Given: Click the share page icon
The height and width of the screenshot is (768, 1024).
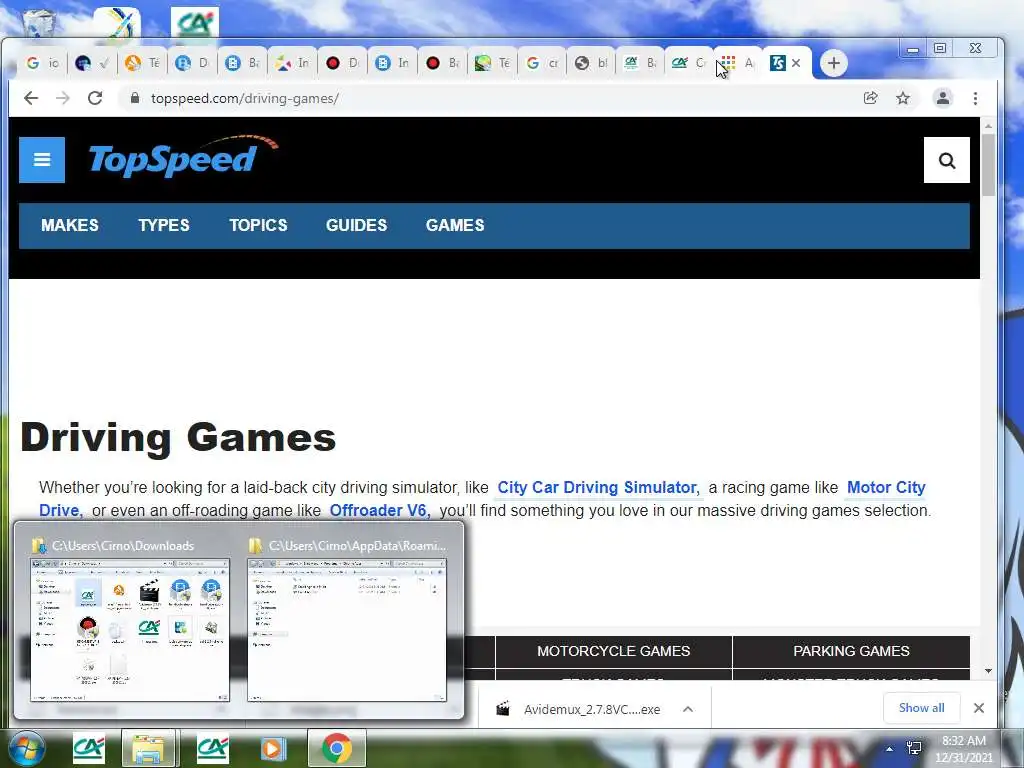Looking at the screenshot, I should coord(871,98).
